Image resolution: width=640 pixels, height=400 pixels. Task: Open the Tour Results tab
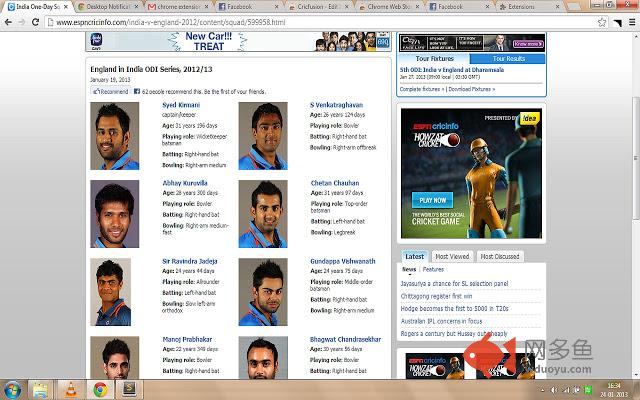(508, 59)
